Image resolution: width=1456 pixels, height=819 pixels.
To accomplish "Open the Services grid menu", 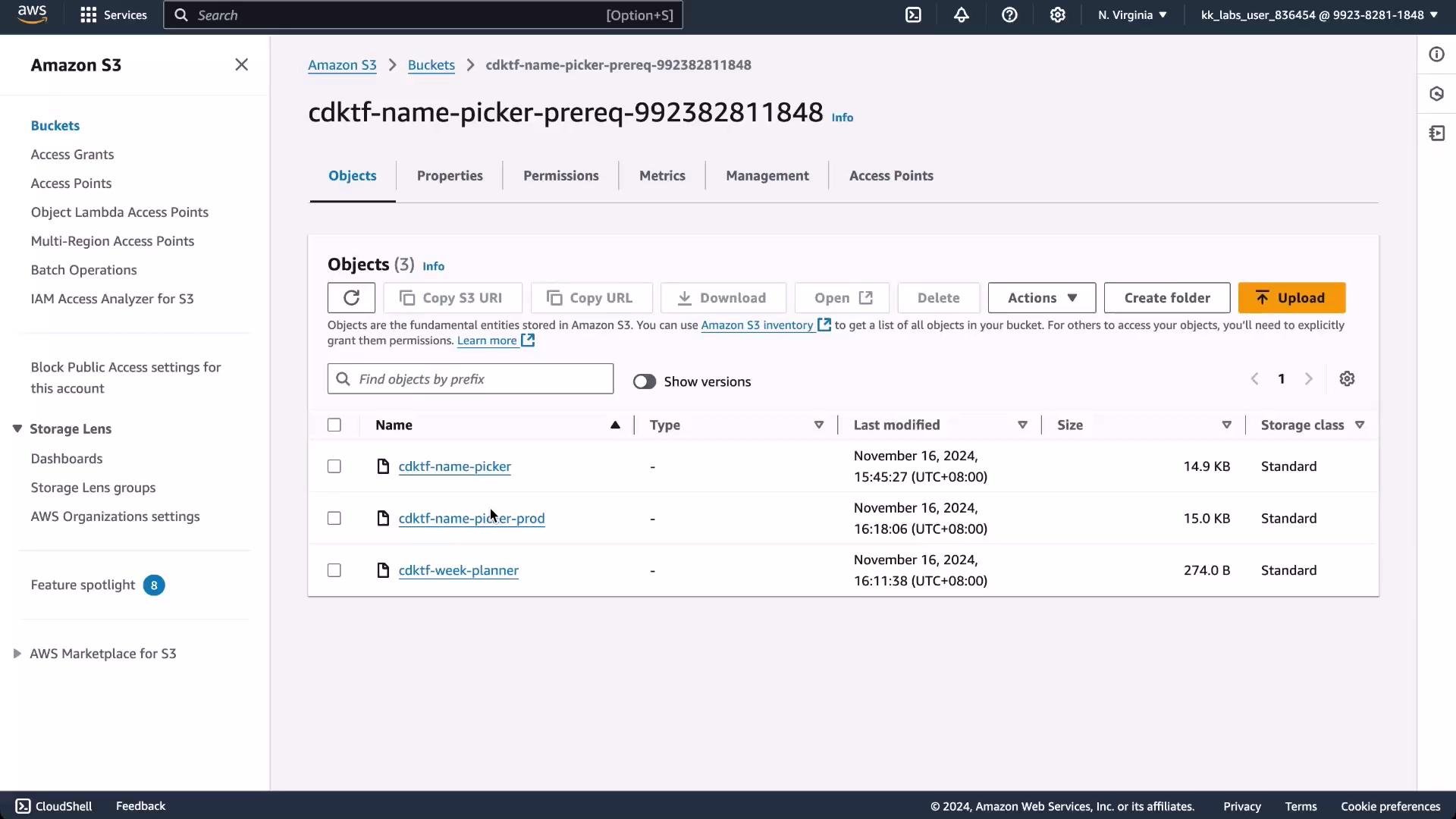I will pos(114,15).
